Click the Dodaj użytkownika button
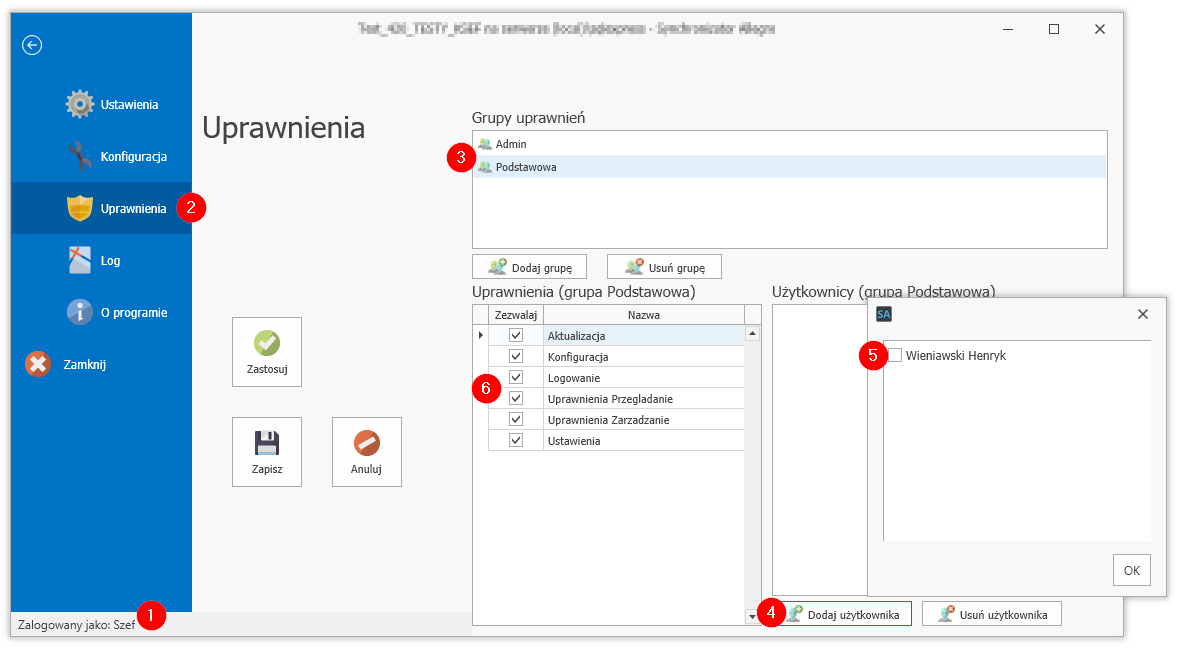Viewport: 1182px width, 655px height. [842, 614]
